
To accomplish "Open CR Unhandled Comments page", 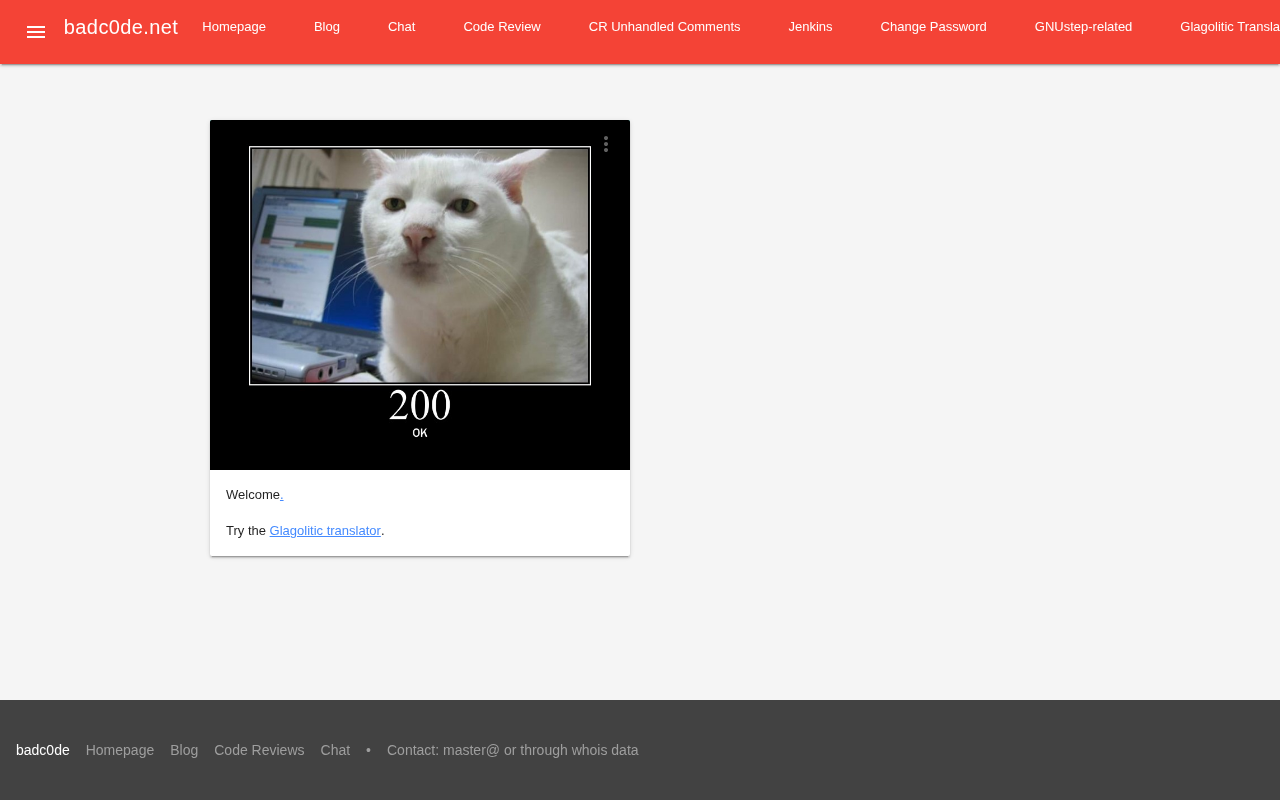I will pos(664,27).
